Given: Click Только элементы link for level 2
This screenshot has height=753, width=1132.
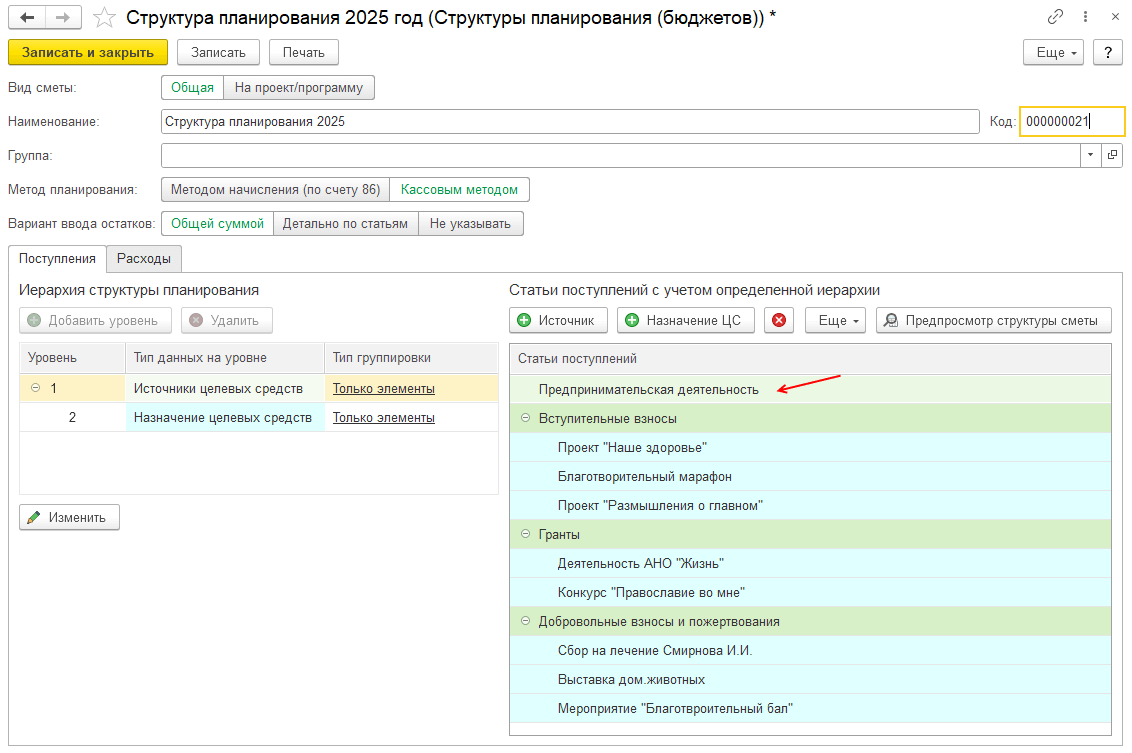Looking at the screenshot, I should pyautogui.click(x=383, y=417).
